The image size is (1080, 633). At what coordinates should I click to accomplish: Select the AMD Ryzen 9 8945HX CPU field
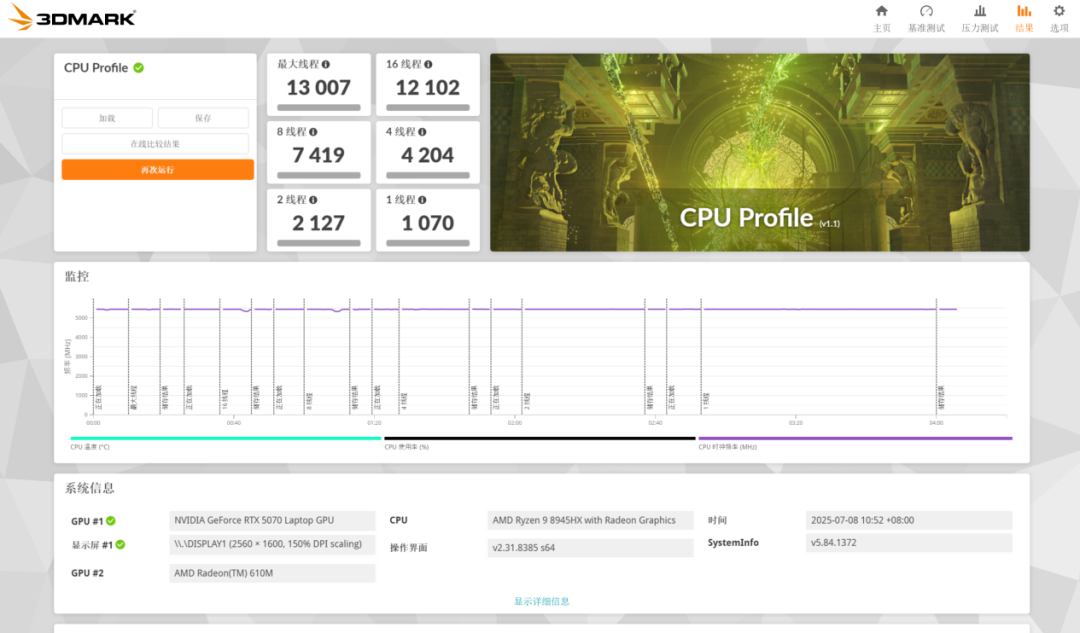pyautogui.click(x=590, y=520)
